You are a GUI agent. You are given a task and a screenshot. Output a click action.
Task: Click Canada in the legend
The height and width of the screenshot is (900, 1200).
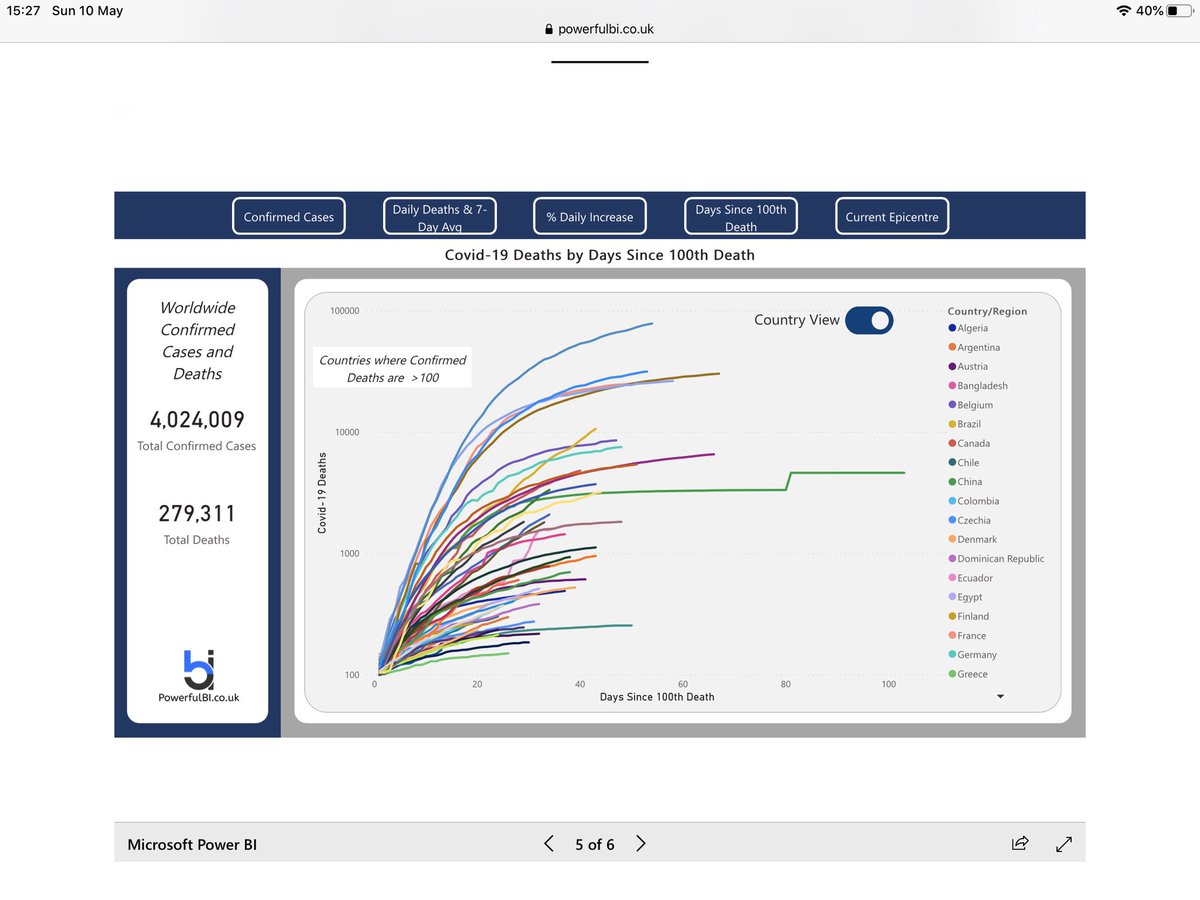click(968, 443)
